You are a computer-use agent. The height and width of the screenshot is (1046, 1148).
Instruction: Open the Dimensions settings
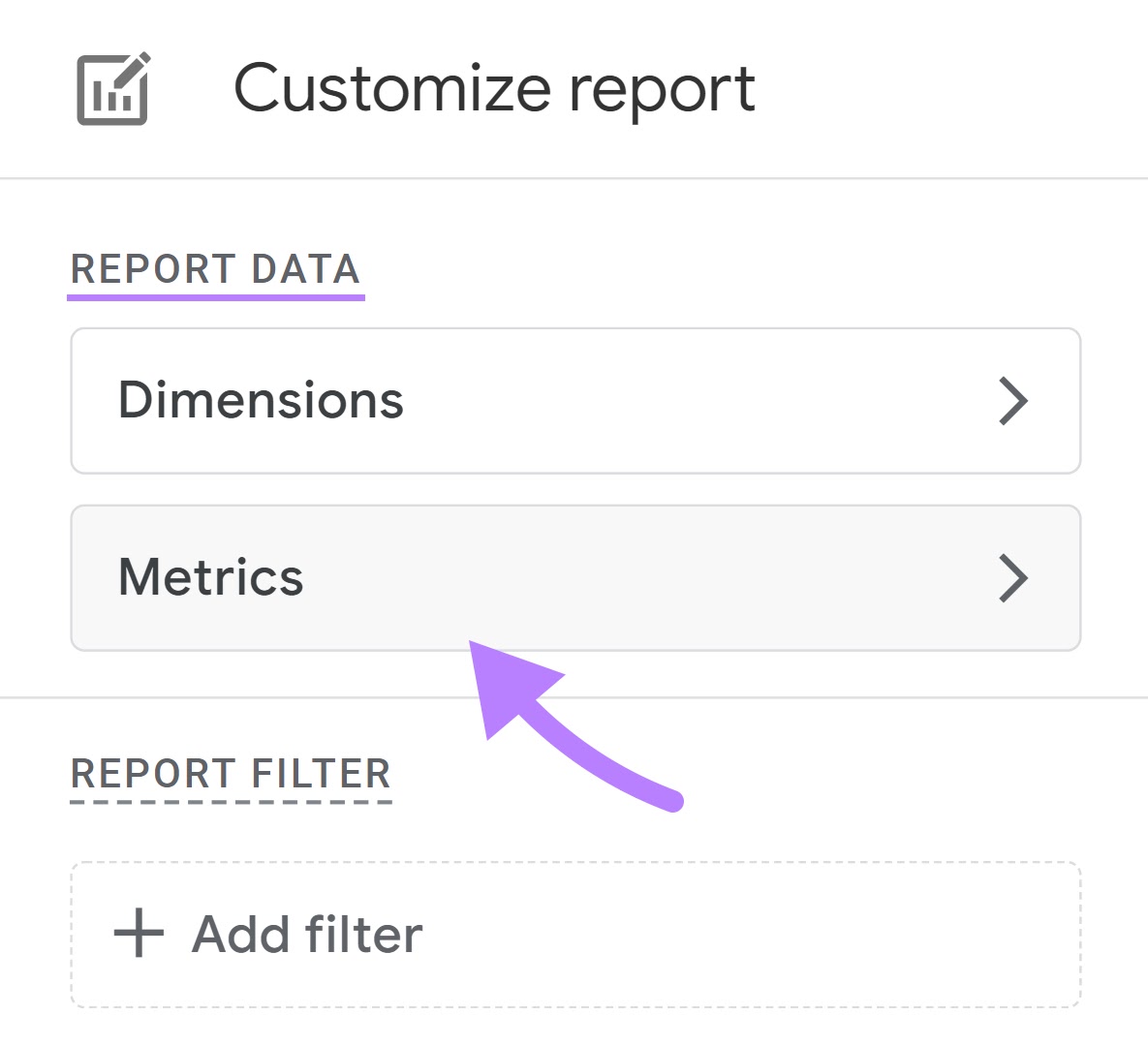[x=574, y=401]
